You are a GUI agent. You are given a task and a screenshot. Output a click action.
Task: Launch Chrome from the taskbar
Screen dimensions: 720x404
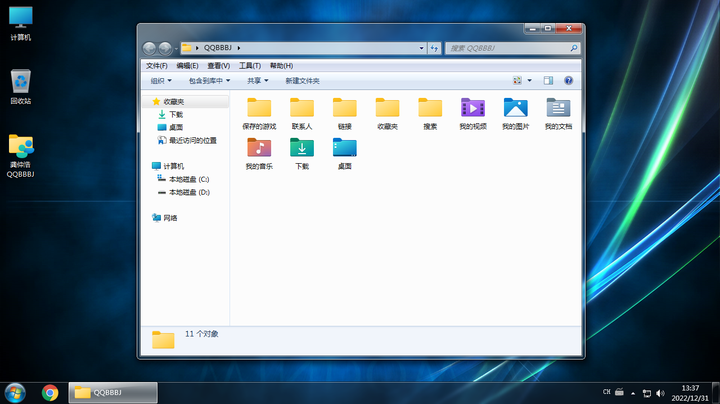point(50,393)
